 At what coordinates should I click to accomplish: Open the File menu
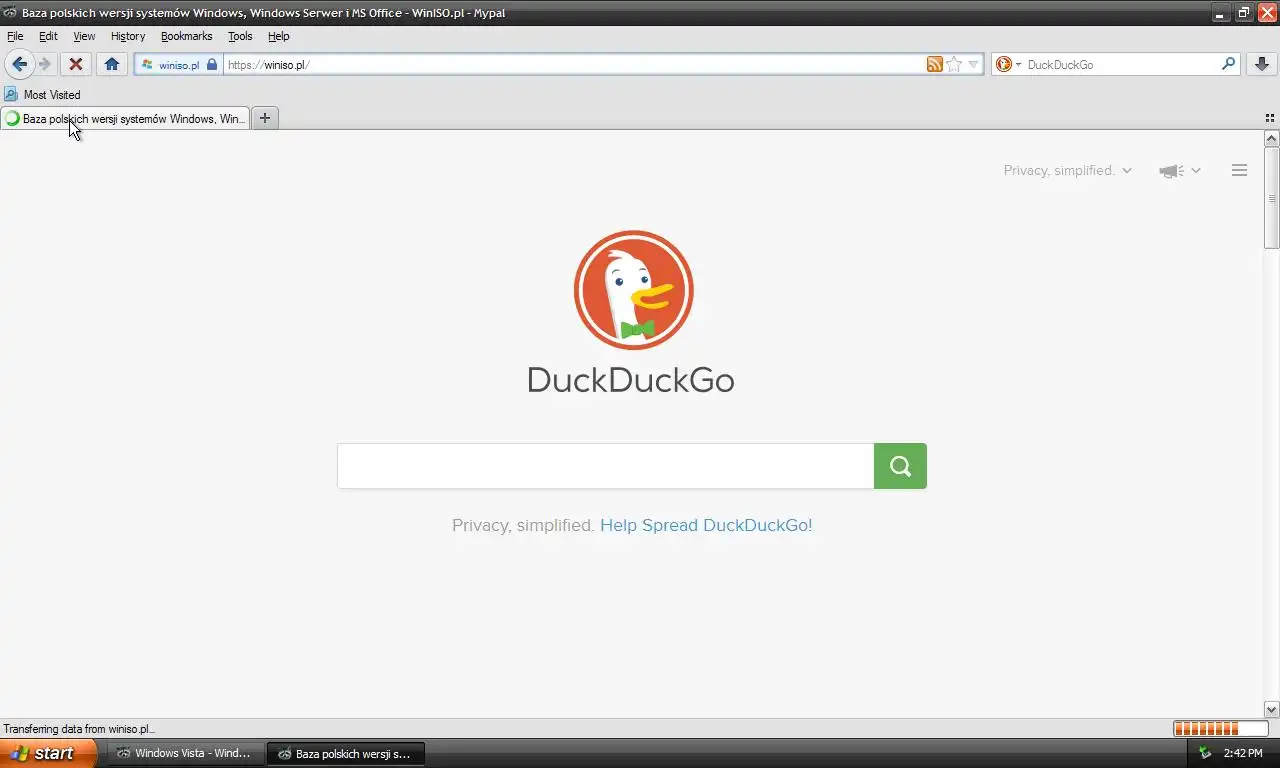point(15,36)
